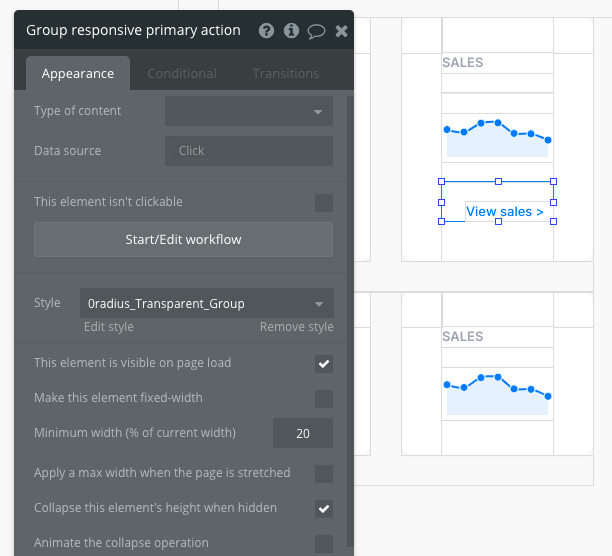
Task: Open the comment speech bubble icon
Action: (x=316, y=31)
